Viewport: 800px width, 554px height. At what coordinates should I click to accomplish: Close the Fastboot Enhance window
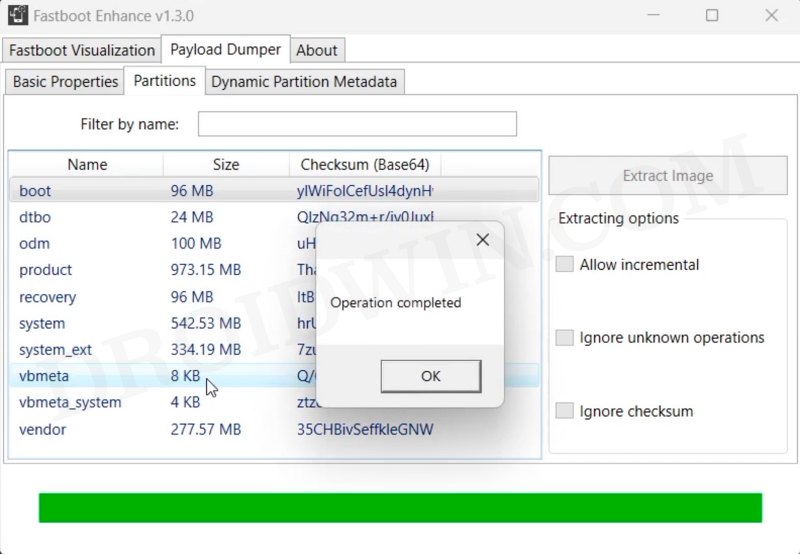point(771,15)
